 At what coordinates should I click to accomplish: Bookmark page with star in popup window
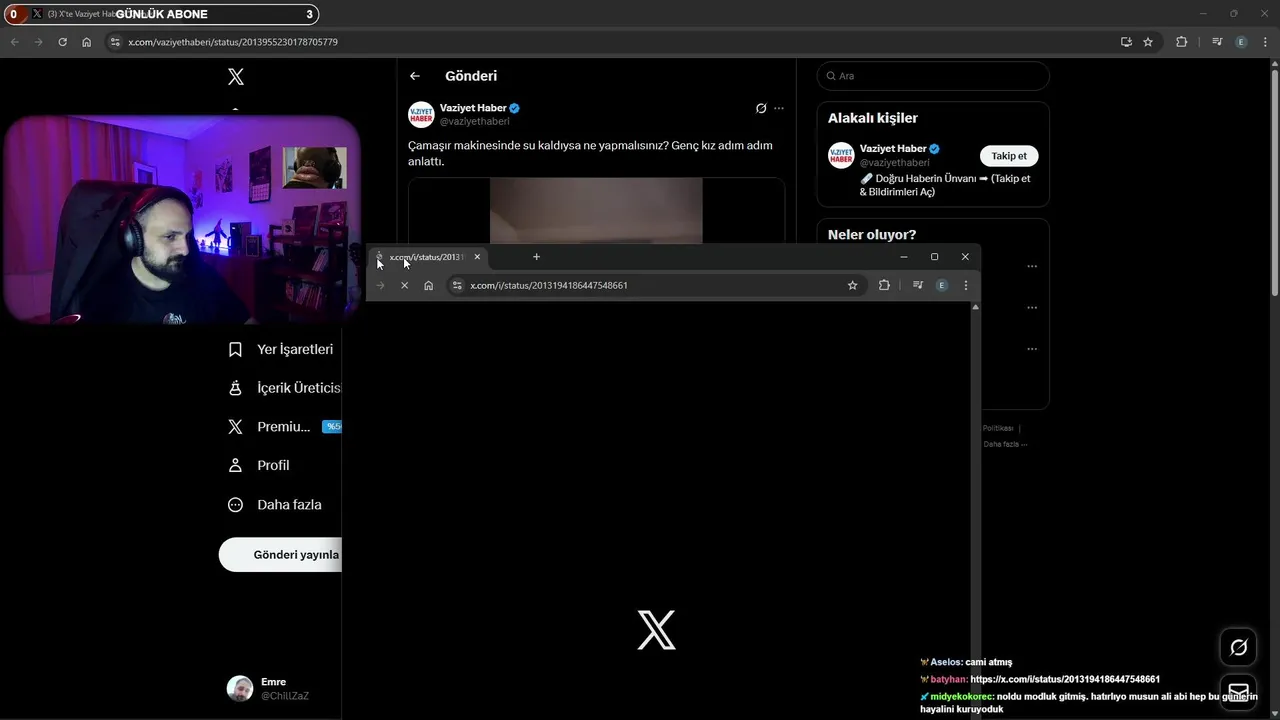pos(852,285)
